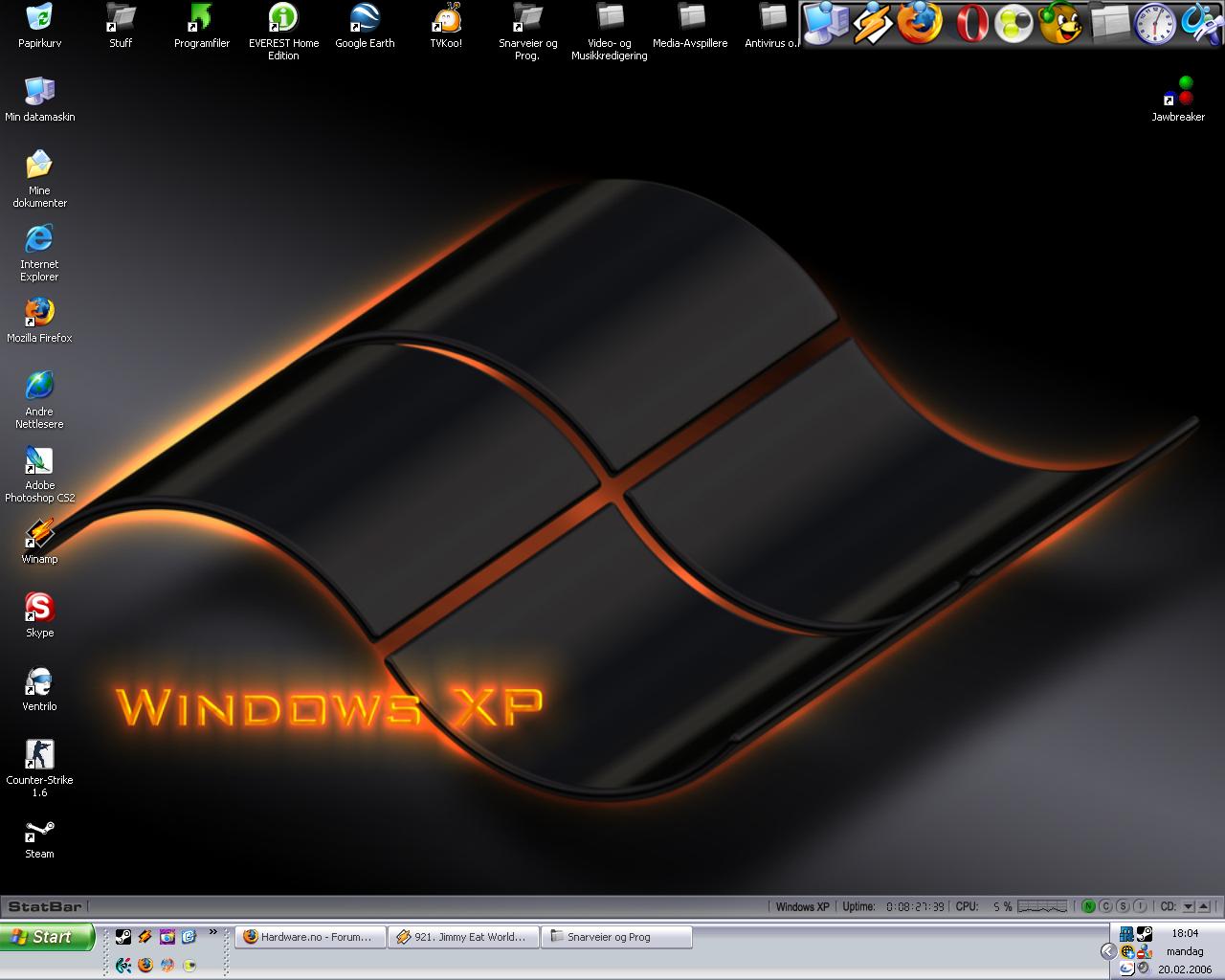Viewport: 1225px width, 980px height.
Task: Toggle the I indicator in StatBar
Action: coord(1140,906)
